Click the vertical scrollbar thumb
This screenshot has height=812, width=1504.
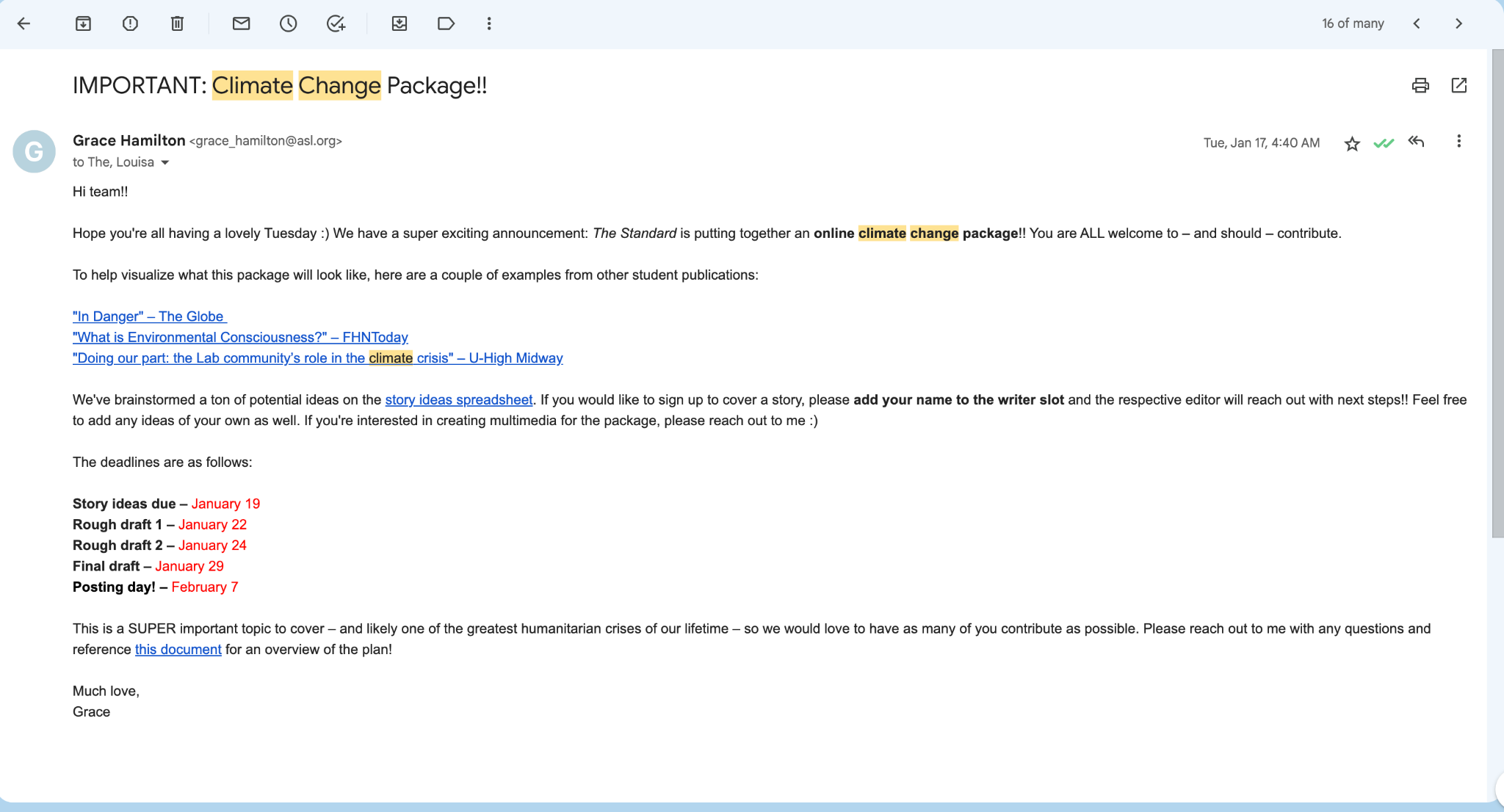point(1497,294)
